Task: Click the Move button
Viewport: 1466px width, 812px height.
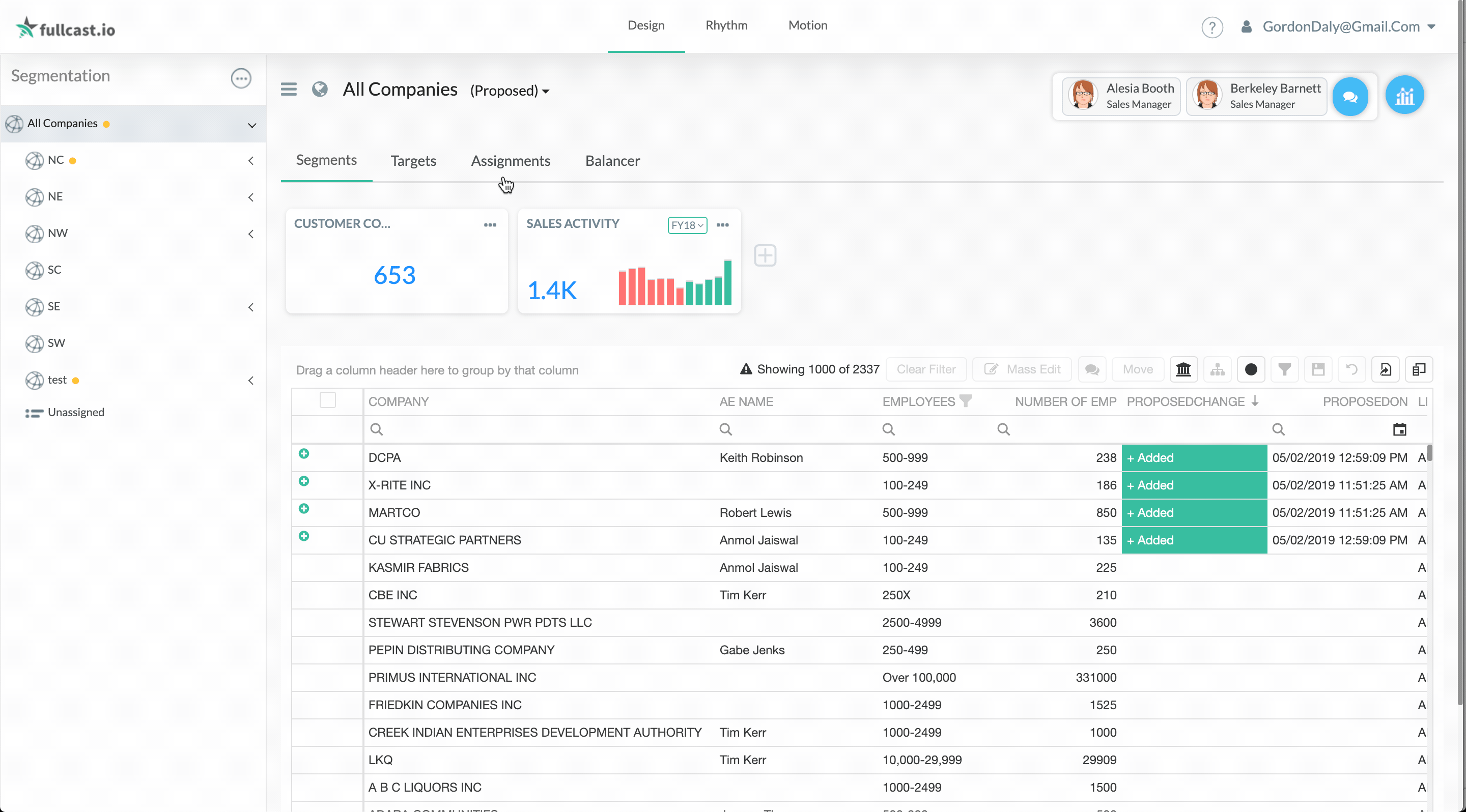Action: pyautogui.click(x=1138, y=369)
